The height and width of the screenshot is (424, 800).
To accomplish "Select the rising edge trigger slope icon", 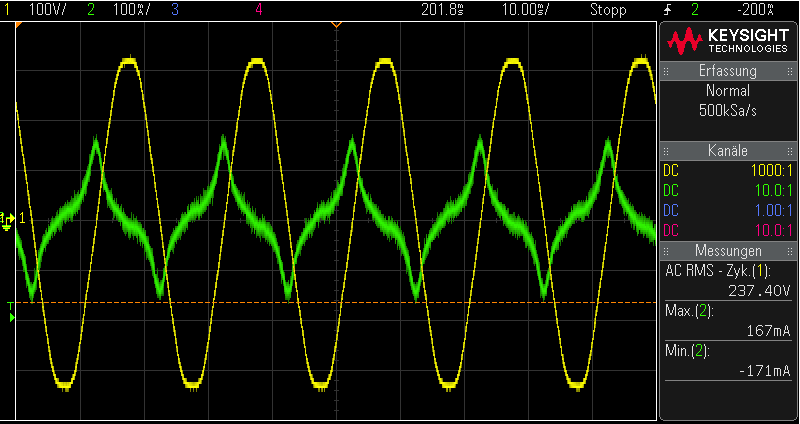I will click(x=667, y=10).
